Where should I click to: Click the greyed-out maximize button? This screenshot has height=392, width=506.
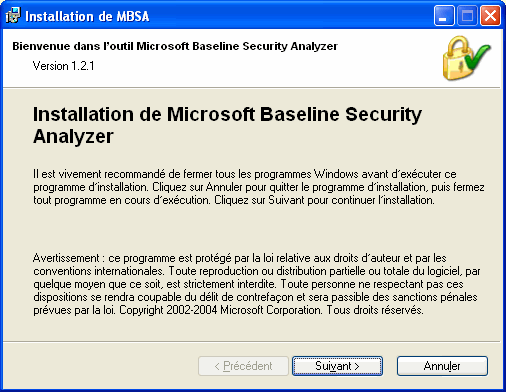[467, 16]
